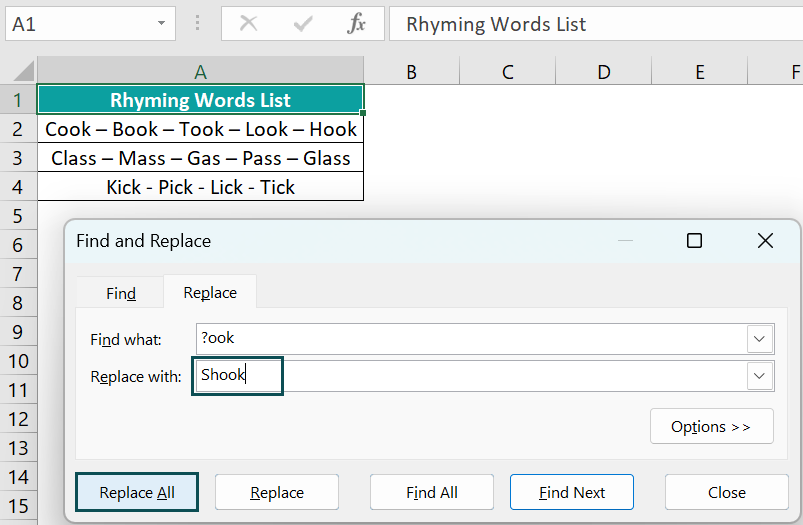Click the Select All corner triangle
The image size is (803, 525).
click(x=23, y=71)
